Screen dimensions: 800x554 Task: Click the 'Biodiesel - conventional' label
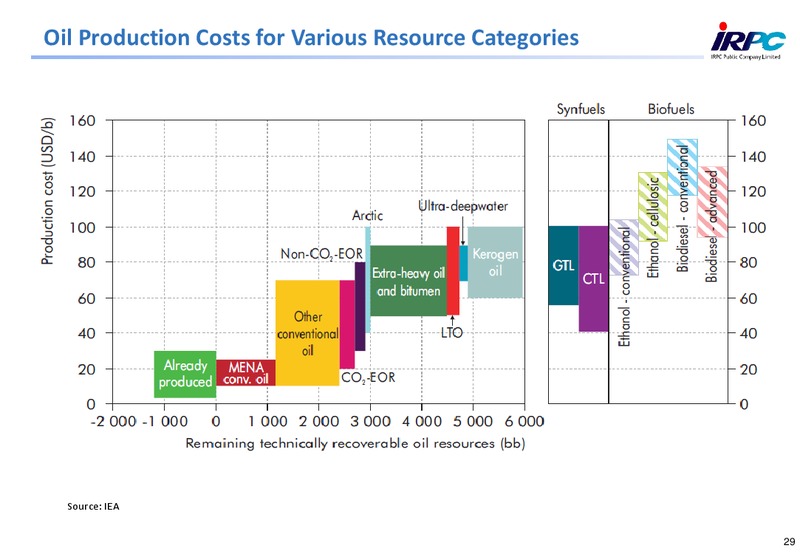(683, 208)
